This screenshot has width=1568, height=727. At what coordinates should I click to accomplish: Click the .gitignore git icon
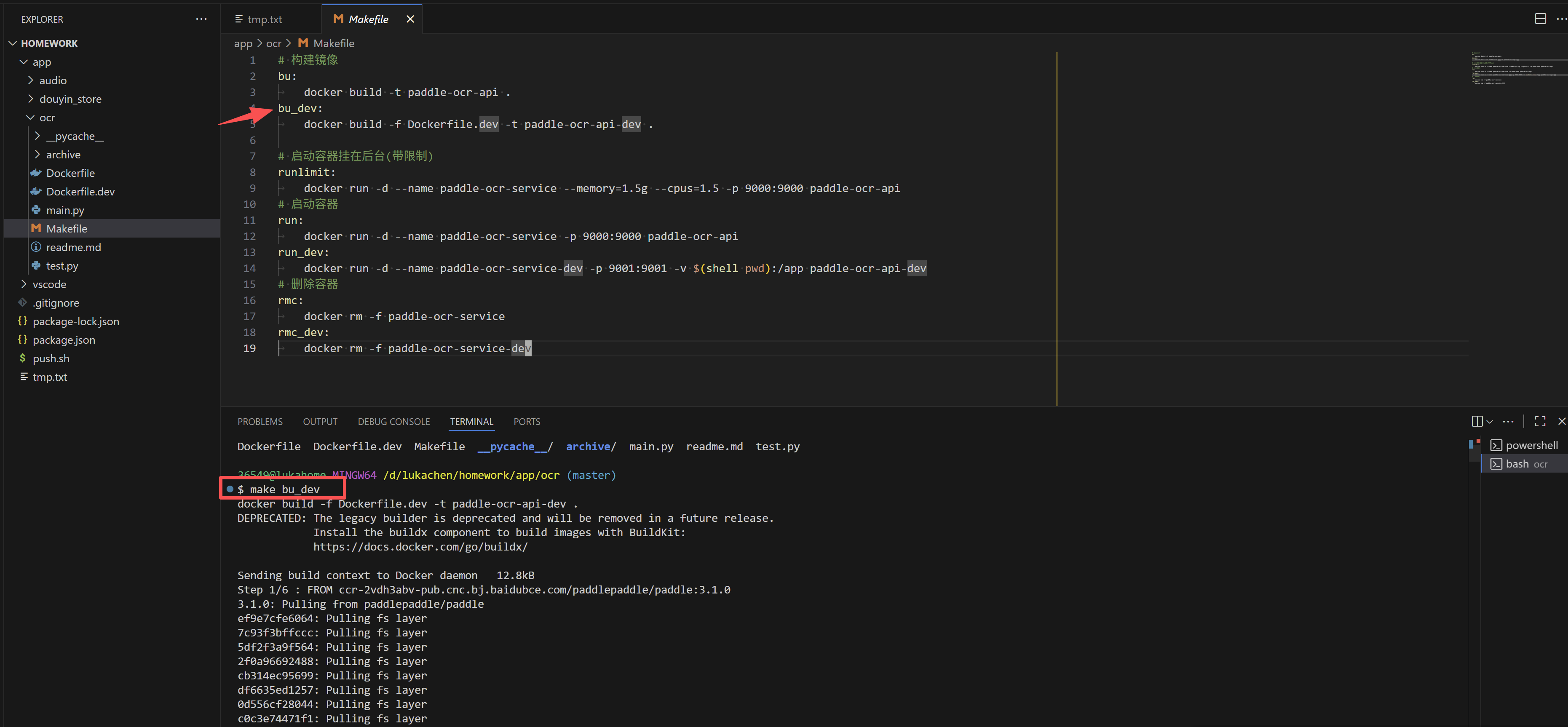click(x=22, y=302)
